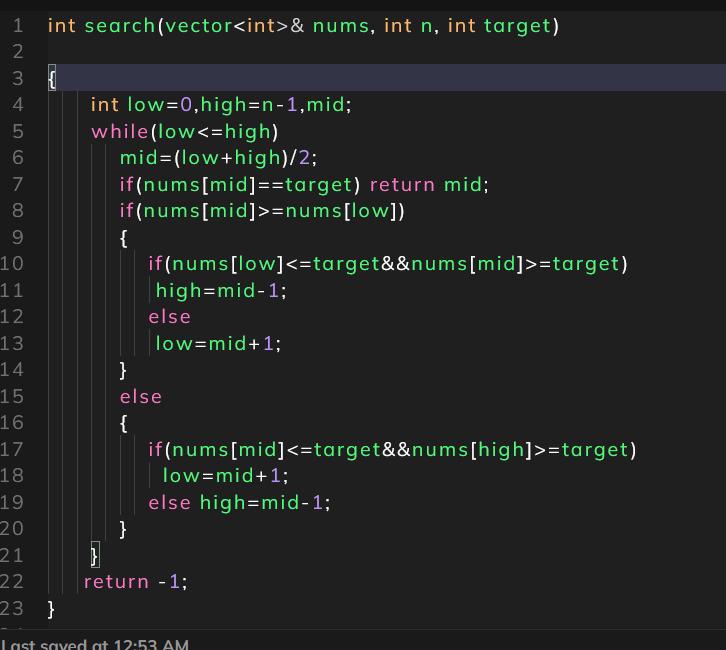Click line number 22 in the gutter
The image size is (726, 650).
tap(12, 582)
